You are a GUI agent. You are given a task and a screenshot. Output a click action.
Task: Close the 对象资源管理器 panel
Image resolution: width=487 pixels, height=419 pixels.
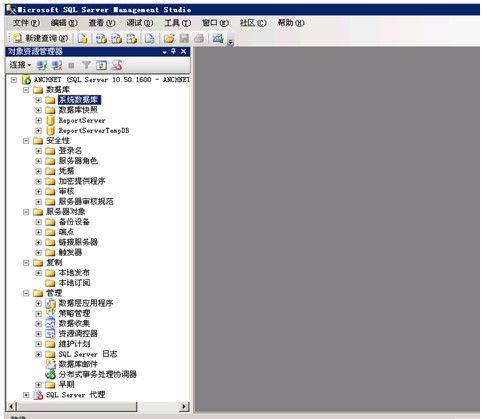[183, 51]
